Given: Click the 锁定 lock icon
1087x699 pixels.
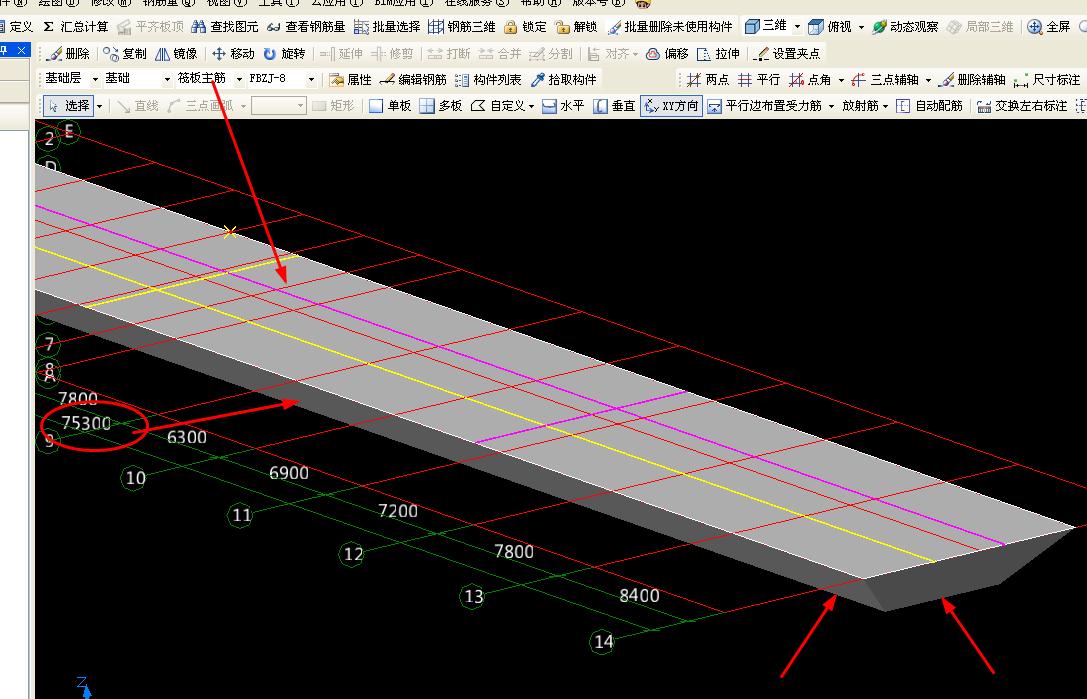Looking at the screenshot, I should pos(511,27).
